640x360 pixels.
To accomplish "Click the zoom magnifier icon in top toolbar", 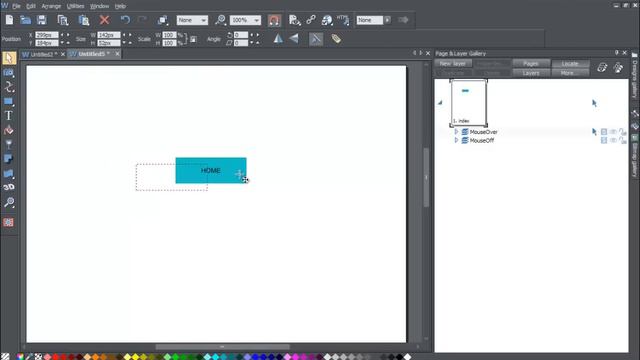I will tap(220, 20).
